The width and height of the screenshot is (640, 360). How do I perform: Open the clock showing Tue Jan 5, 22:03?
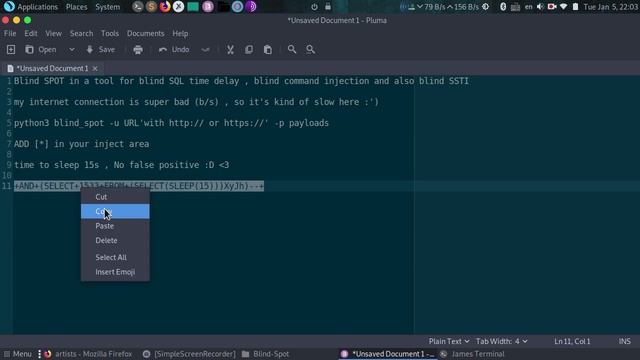pos(610,7)
